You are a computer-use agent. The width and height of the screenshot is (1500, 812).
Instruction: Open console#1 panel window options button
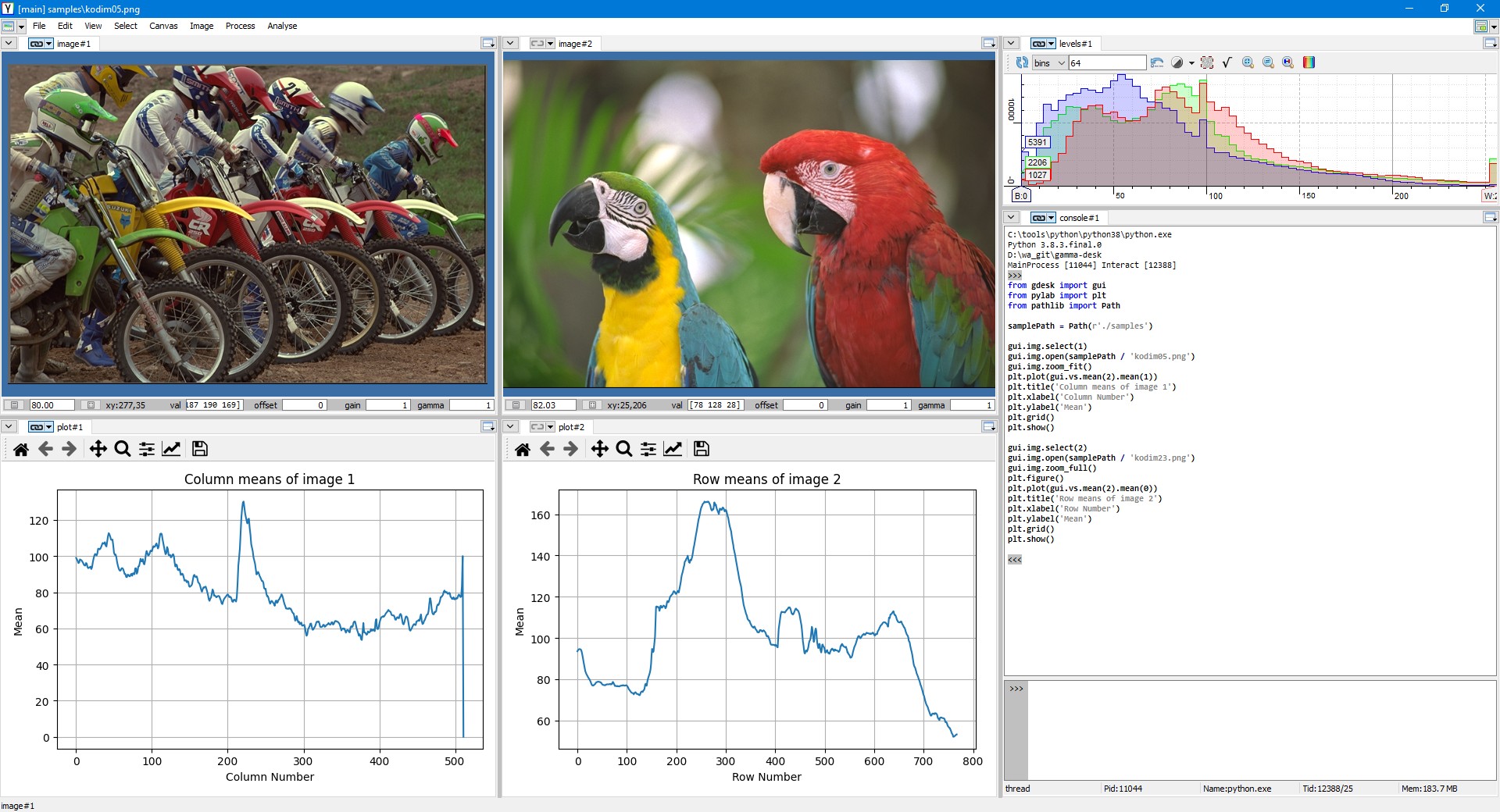tap(1490, 218)
